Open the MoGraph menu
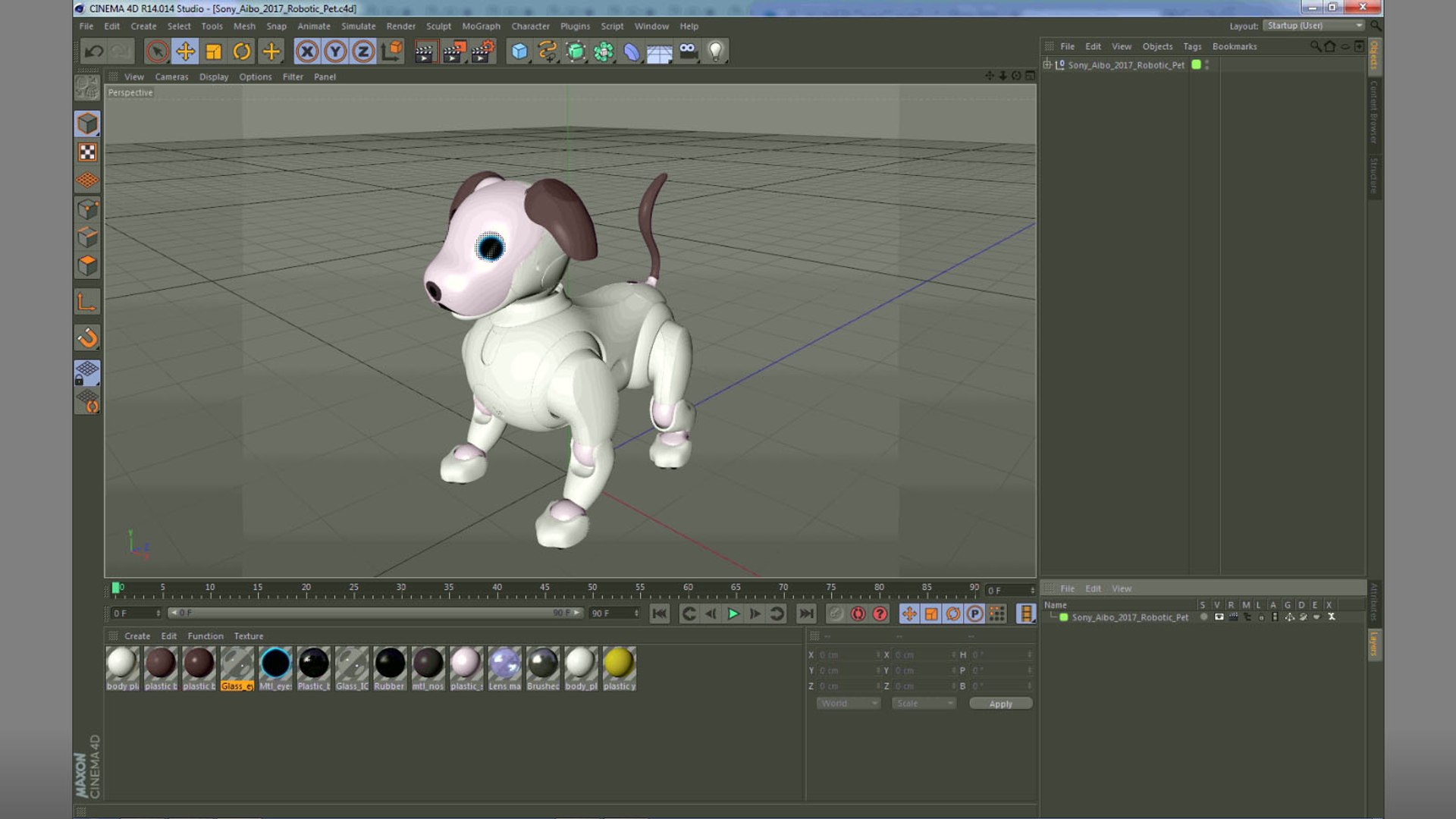This screenshot has width=1456, height=819. click(481, 26)
